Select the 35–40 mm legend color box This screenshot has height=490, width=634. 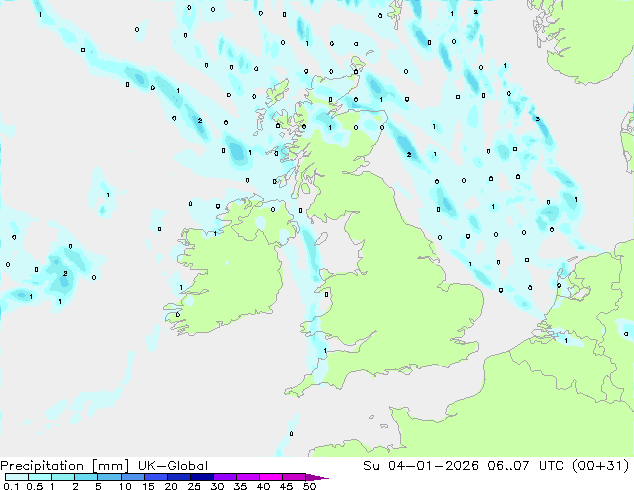(x=247, y=477)
